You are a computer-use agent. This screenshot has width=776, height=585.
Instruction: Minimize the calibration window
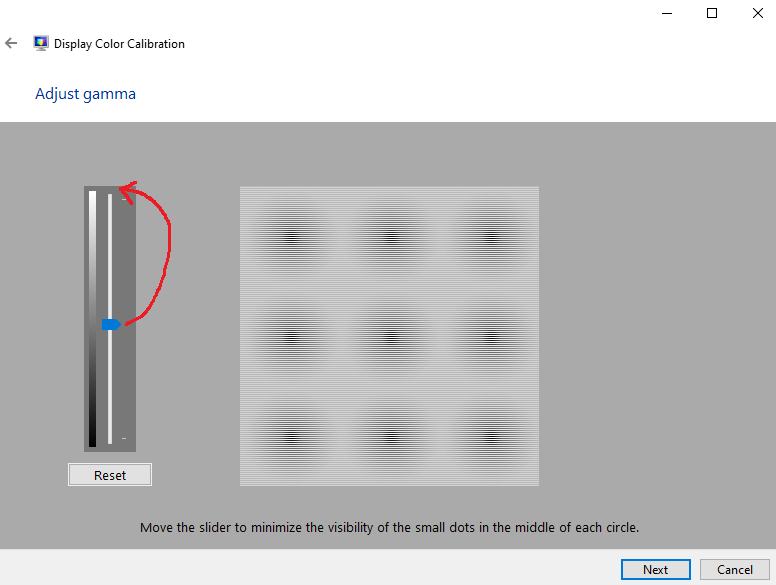pos(667,13)
